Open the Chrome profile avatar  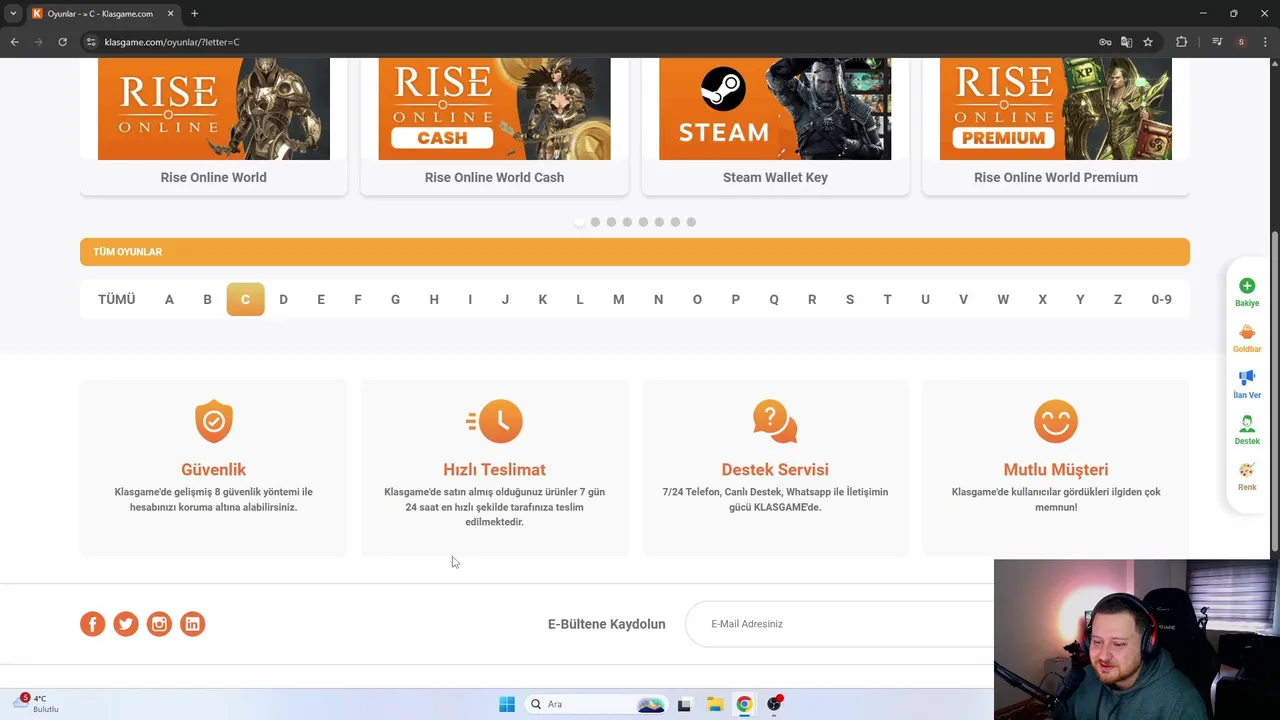(x=1241, y=42)
